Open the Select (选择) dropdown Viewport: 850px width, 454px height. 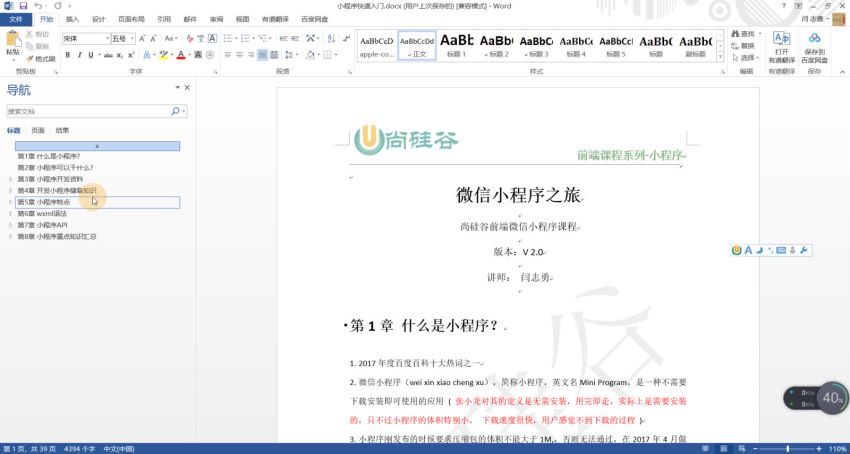tap(746, 57)
